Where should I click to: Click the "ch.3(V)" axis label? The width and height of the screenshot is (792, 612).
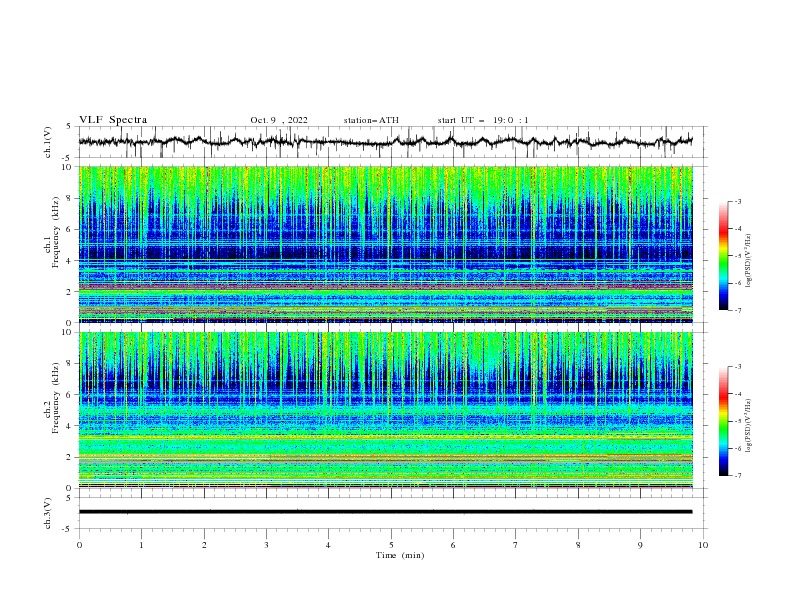pos(48,513)
